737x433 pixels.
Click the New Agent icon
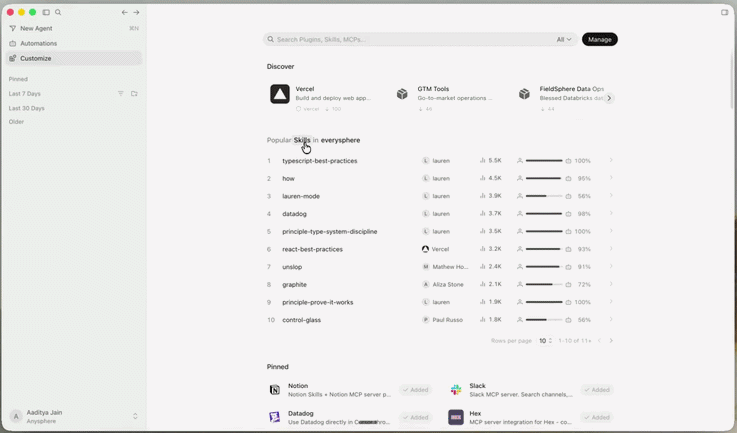[13, 28]
